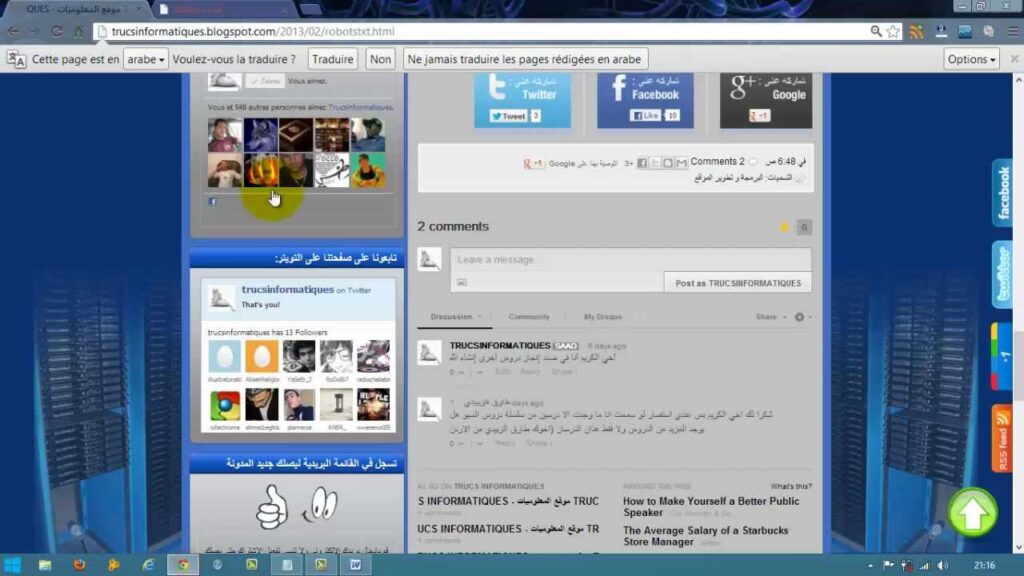Choose Ne jamais traduire les pages rédigées en arabe
The image size is (1024, 576).
(x=524, y=59)
